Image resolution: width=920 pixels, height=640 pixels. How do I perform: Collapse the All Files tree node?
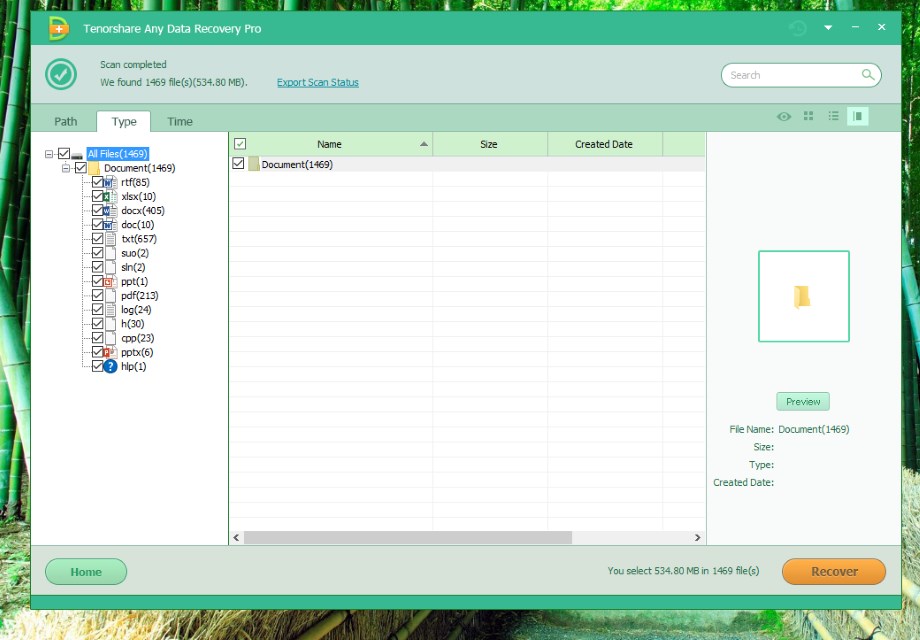[49, 154]
